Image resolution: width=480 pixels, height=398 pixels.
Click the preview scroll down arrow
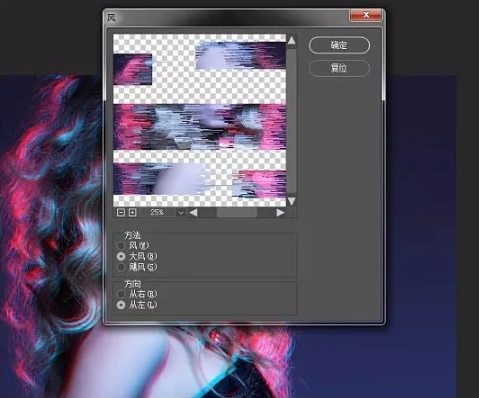[292, 201]
